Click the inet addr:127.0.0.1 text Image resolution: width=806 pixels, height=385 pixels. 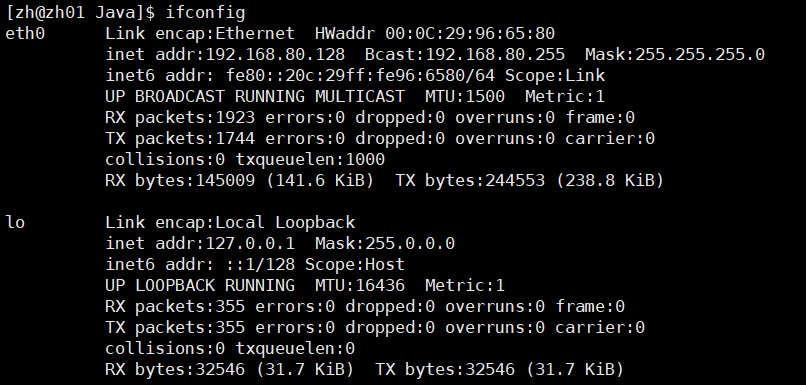(x=200, y=243)
